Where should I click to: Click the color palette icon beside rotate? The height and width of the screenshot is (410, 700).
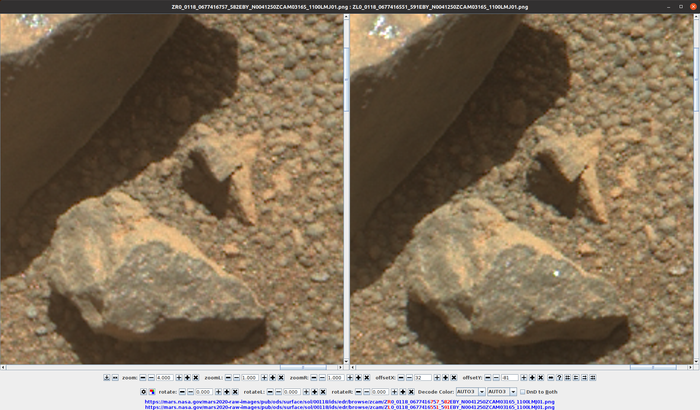click(152, 392)
